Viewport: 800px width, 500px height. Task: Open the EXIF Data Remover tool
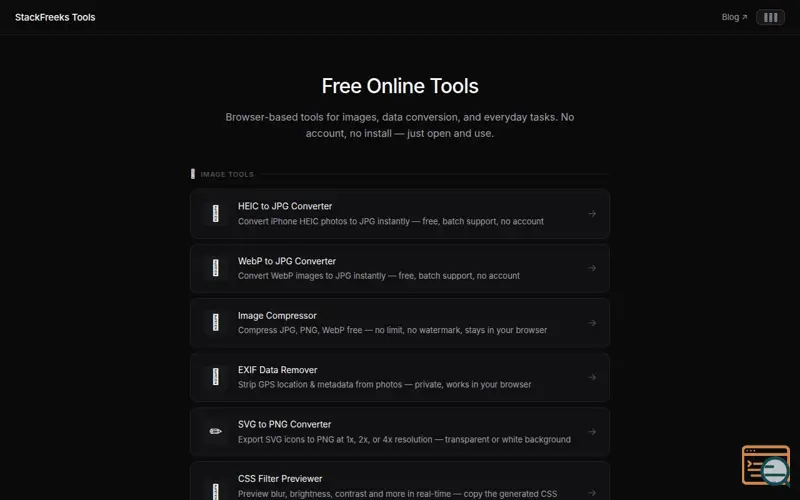tap(400, 378)
